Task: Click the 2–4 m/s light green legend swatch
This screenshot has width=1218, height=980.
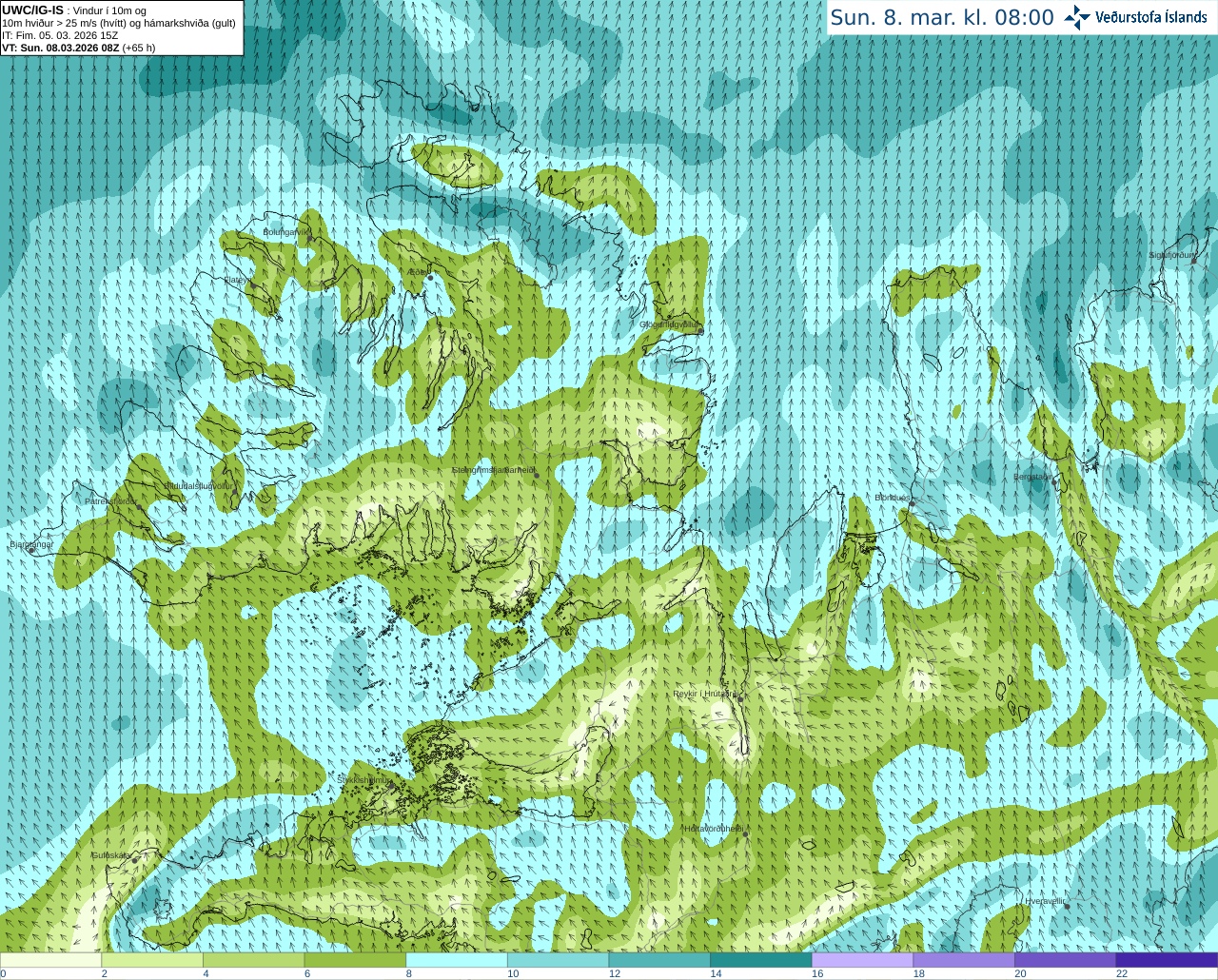Action: pos(152,960)
